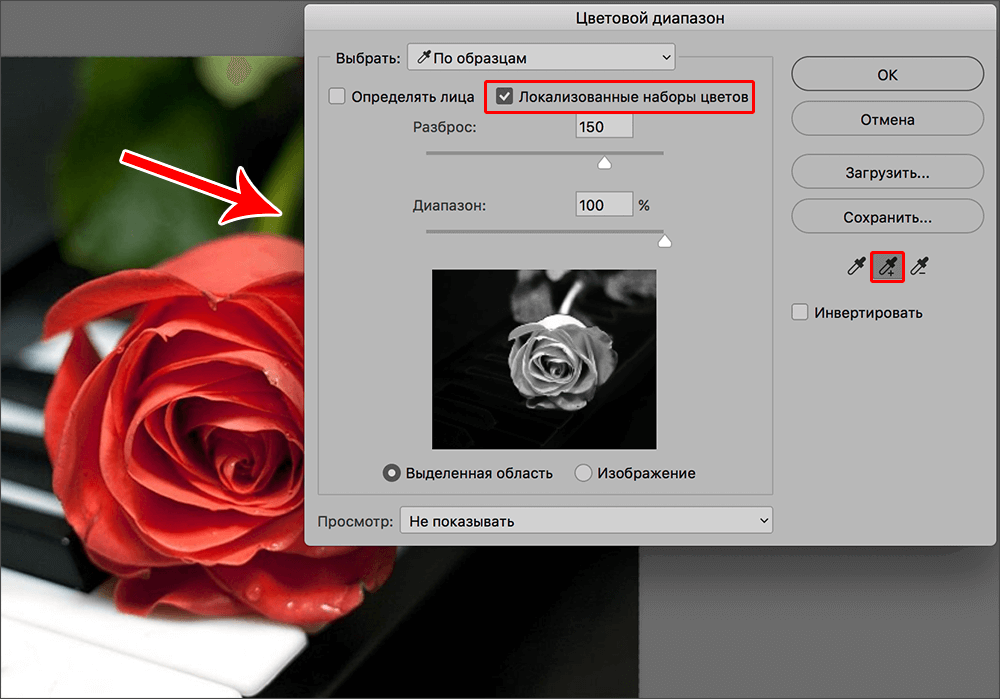Choose the Изображение radio button
1000x699 pixels.
[584, 473]
